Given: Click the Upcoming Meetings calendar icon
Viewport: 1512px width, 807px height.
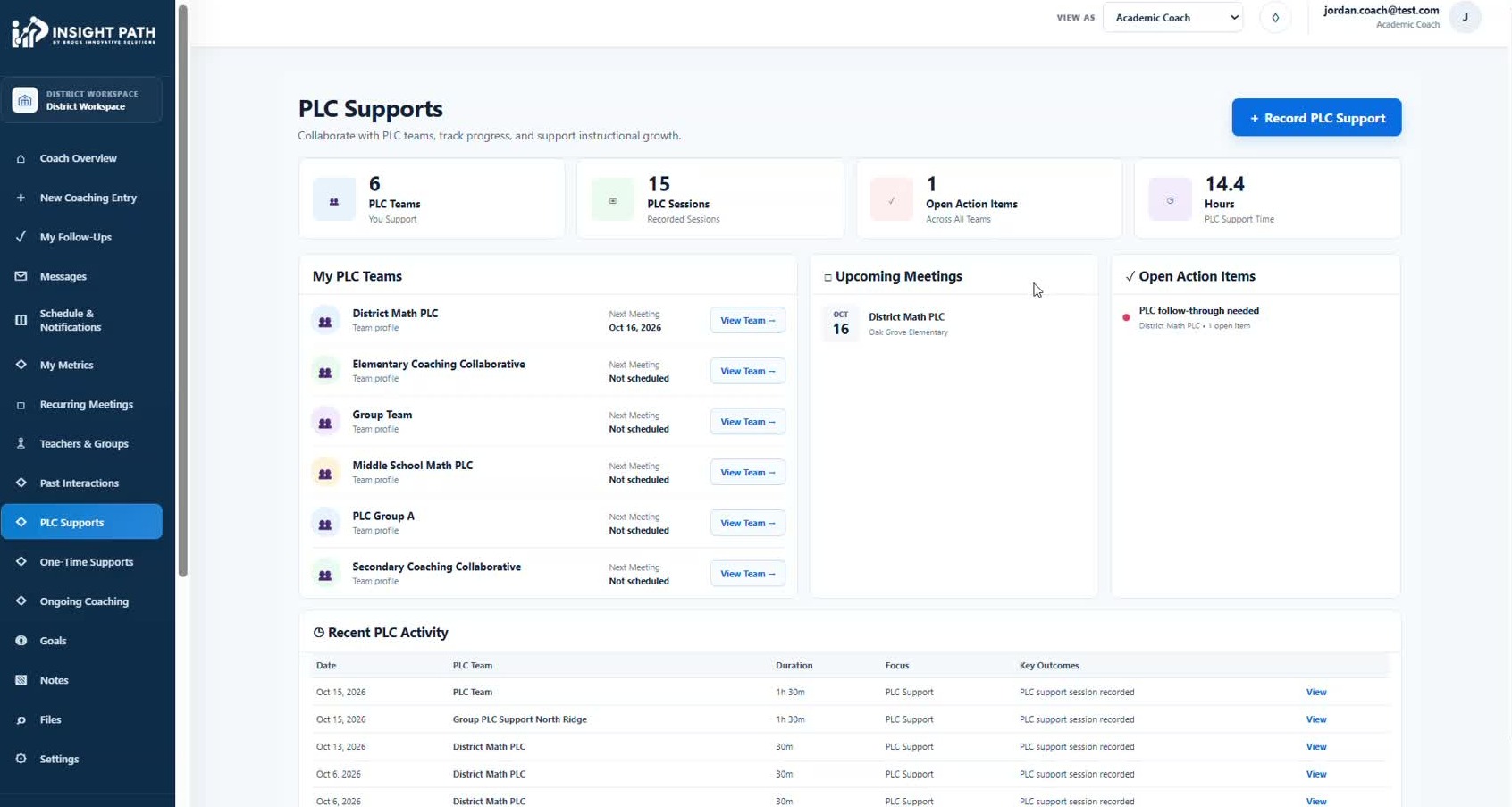Looking at the screenshot, I should tap(827, 277).
